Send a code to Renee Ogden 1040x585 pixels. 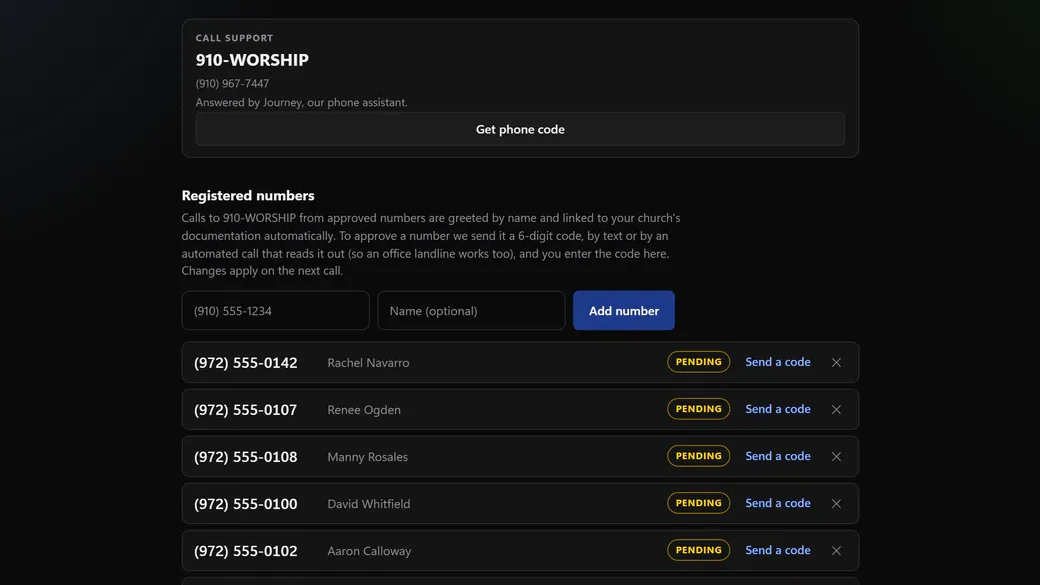[x=777, y=409]
